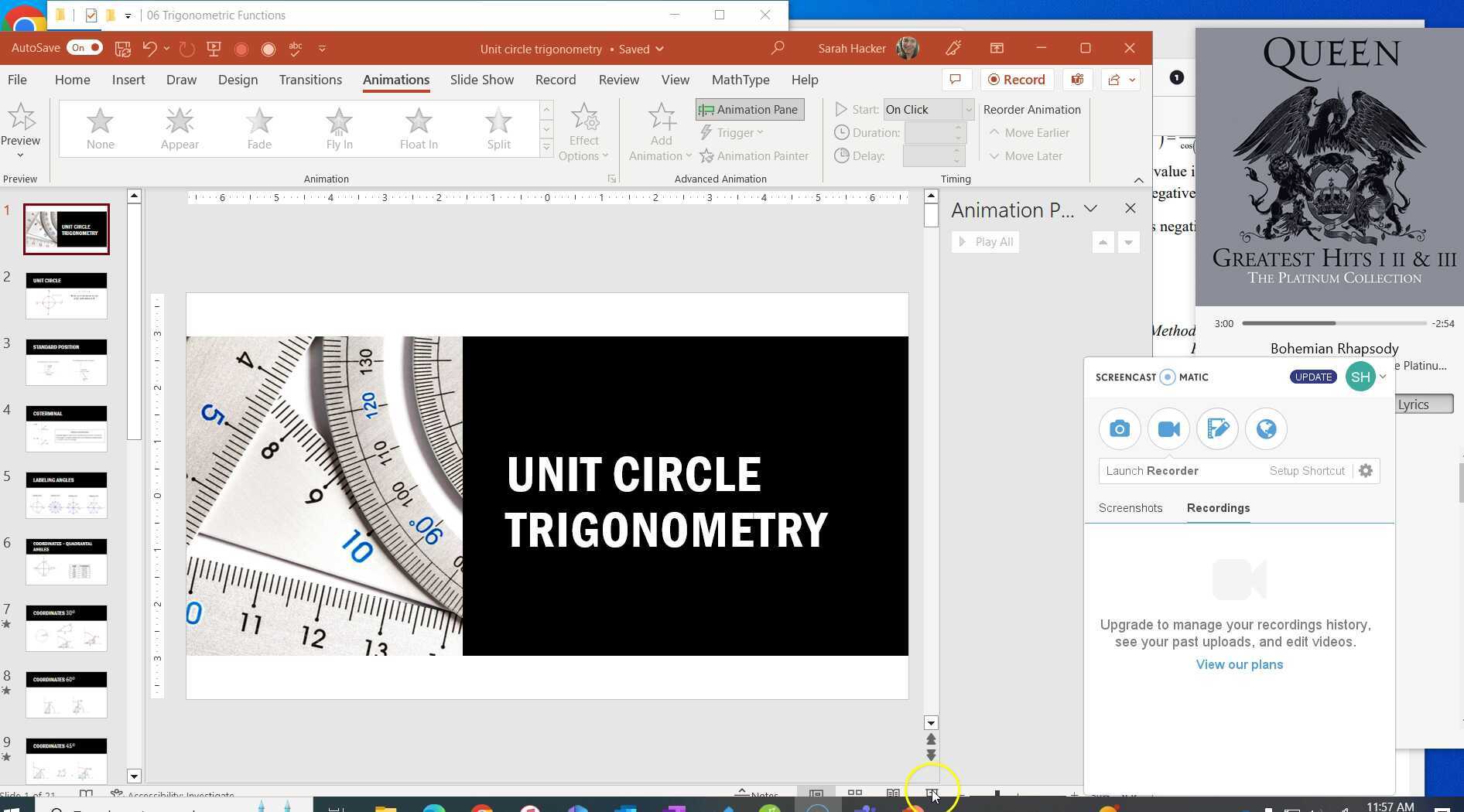
Task: Open the Screenshots tab in Screencast-O-Matic
Action: (x=1130, y=508)
